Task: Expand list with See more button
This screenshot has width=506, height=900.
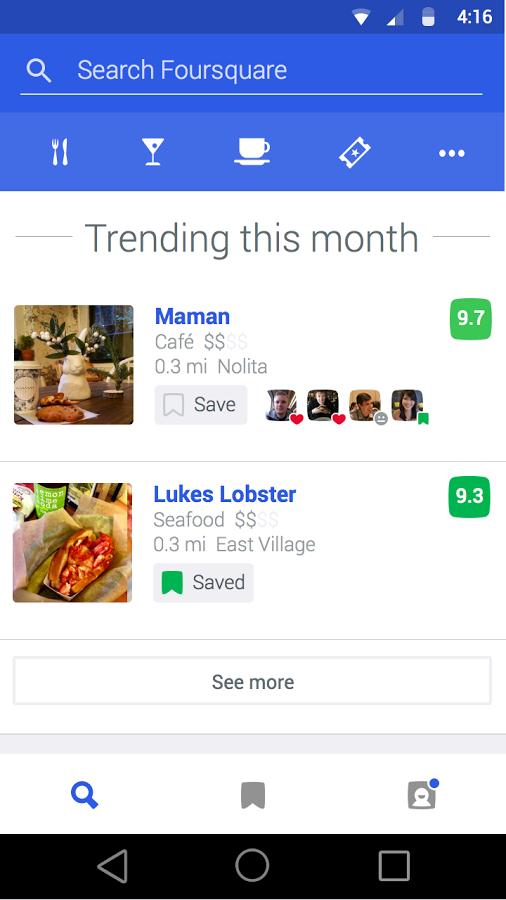Action: 252,681
